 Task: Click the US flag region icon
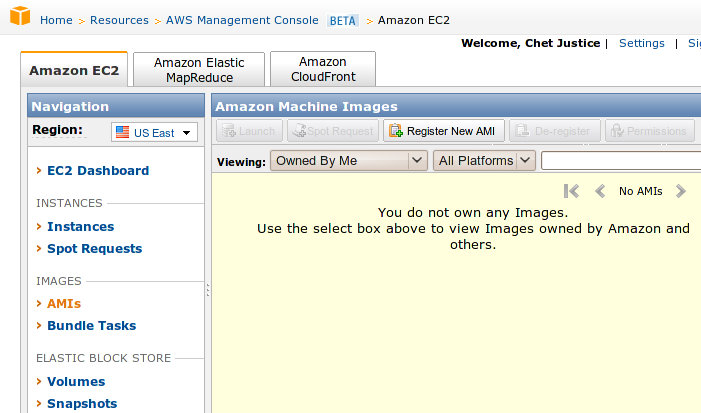[122, 132]
